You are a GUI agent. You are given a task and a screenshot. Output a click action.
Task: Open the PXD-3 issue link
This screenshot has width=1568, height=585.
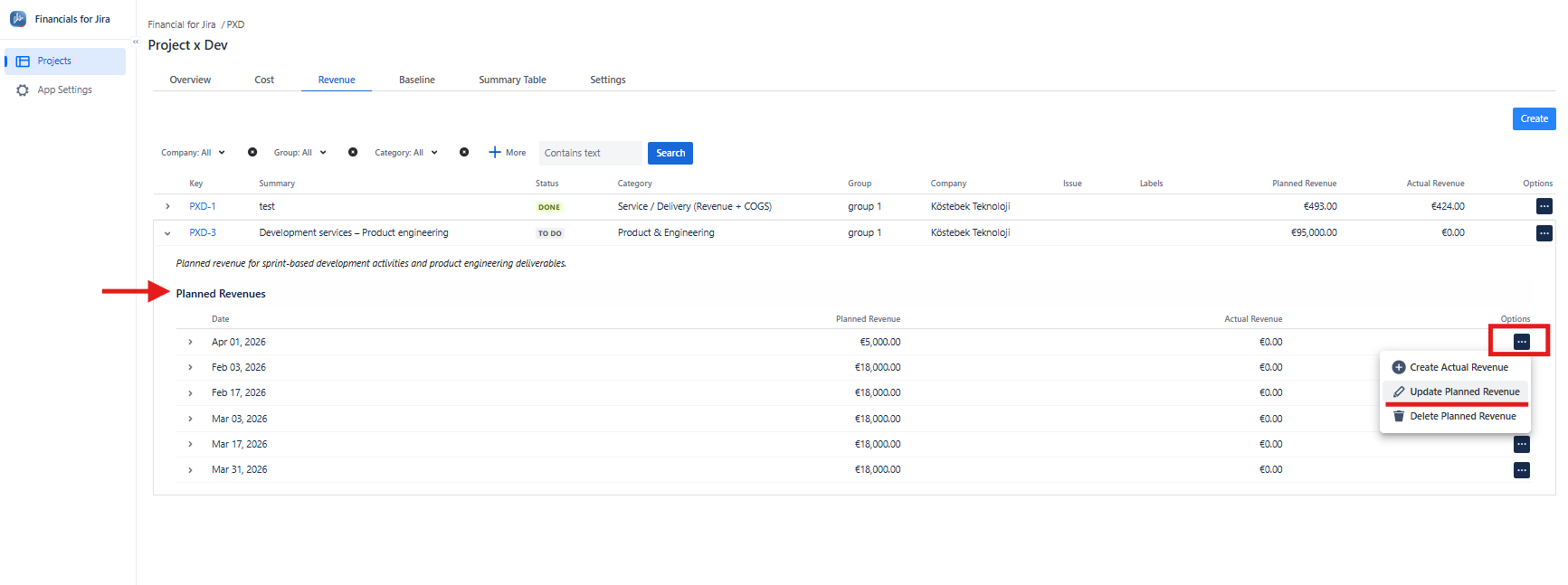(203, 232)
